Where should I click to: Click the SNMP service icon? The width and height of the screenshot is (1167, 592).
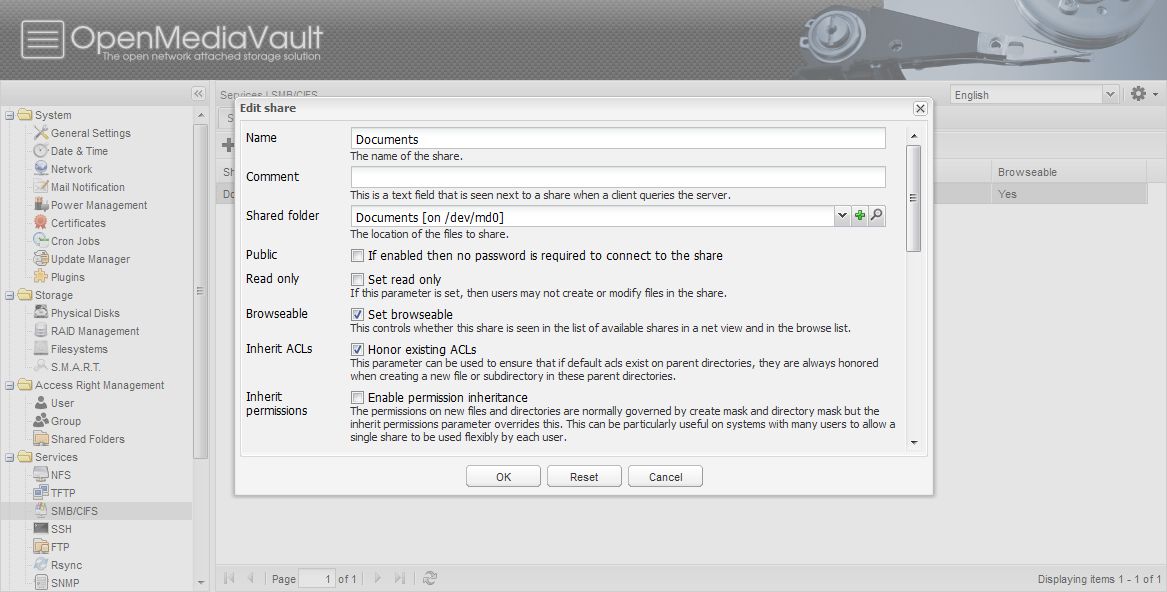pos(41,582)
